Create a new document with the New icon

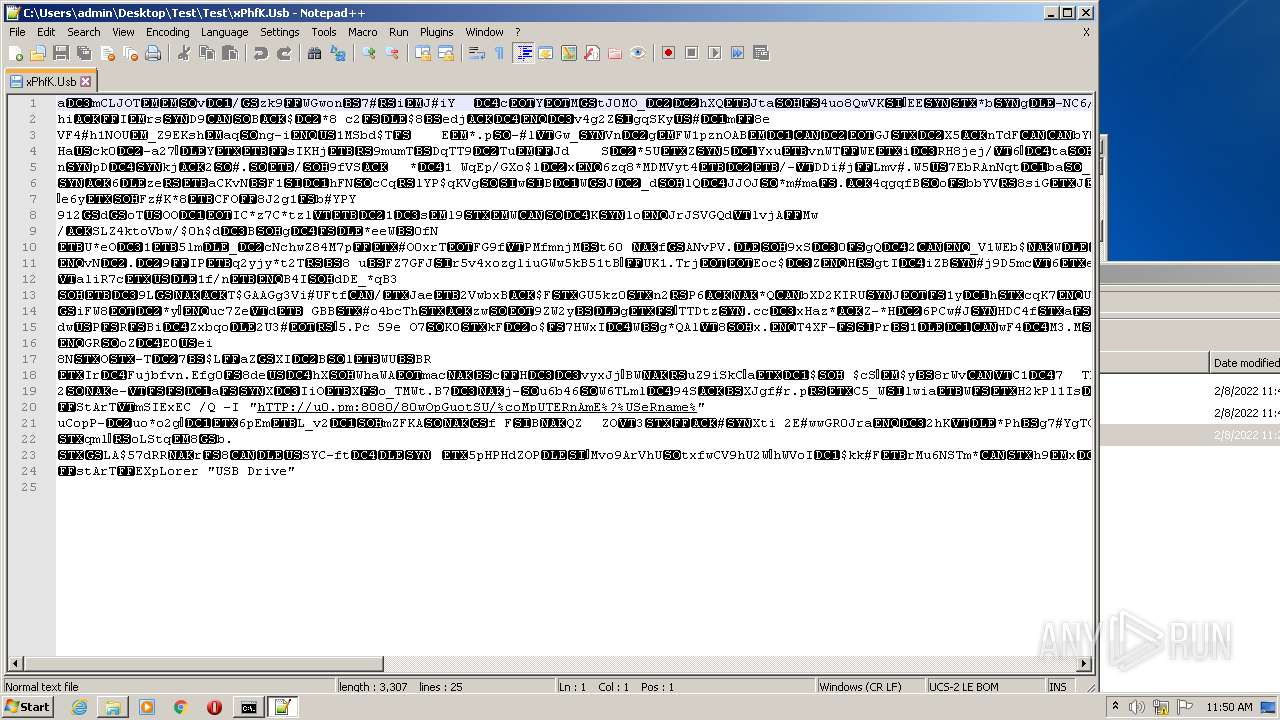coord(16,53)
